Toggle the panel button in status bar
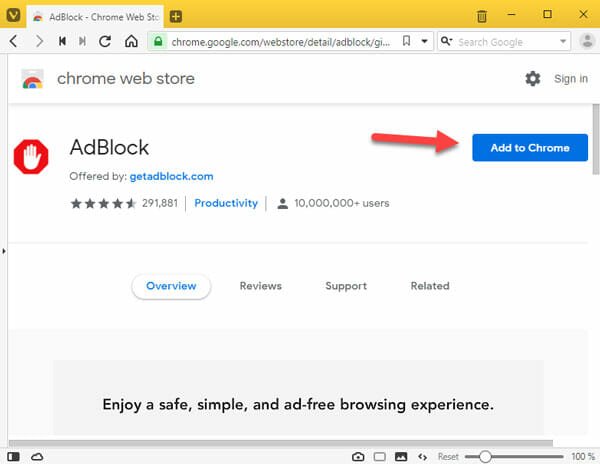The height and width of the screenshot is (464, 600). (x=13, y=457)
